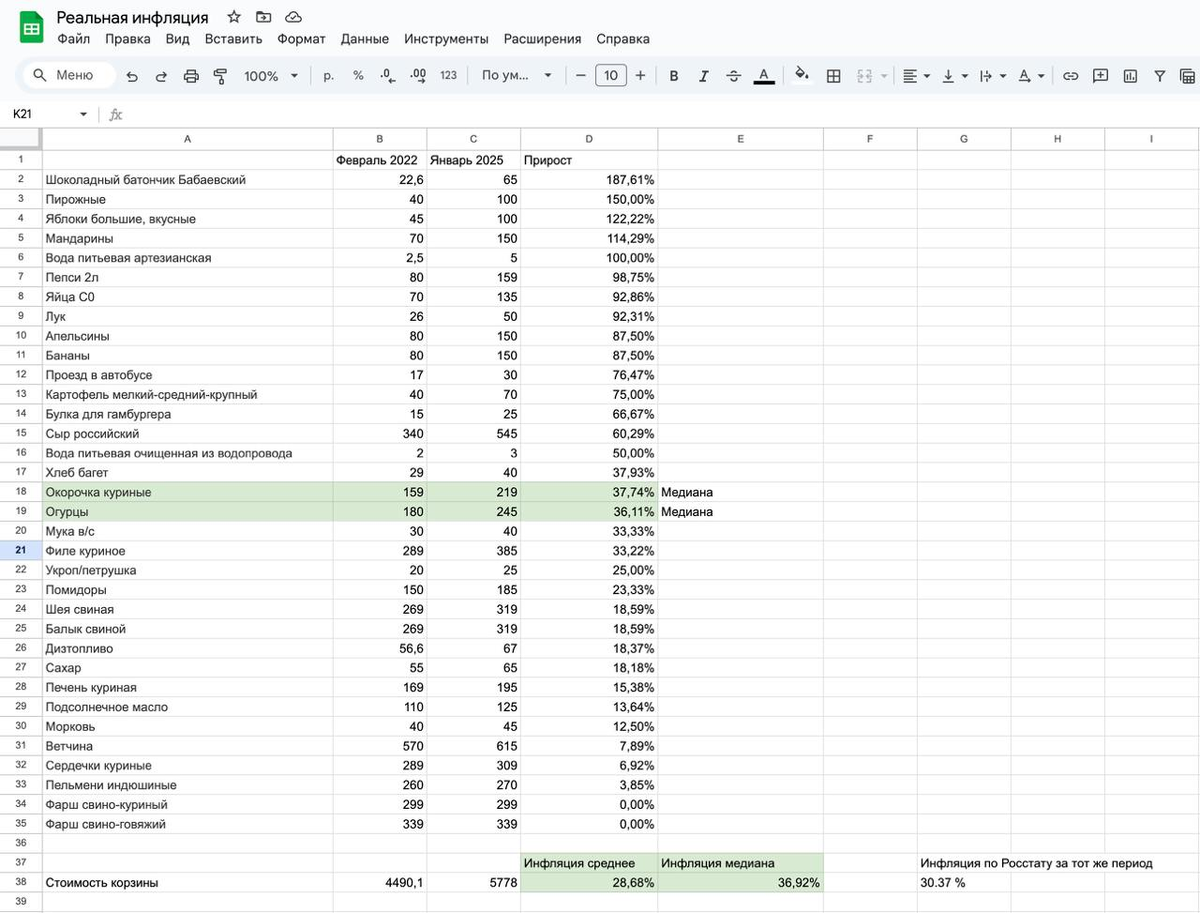Click the document title Реальная инфляция
This screenshot has width=1200, height=913.
coord(133,17)
